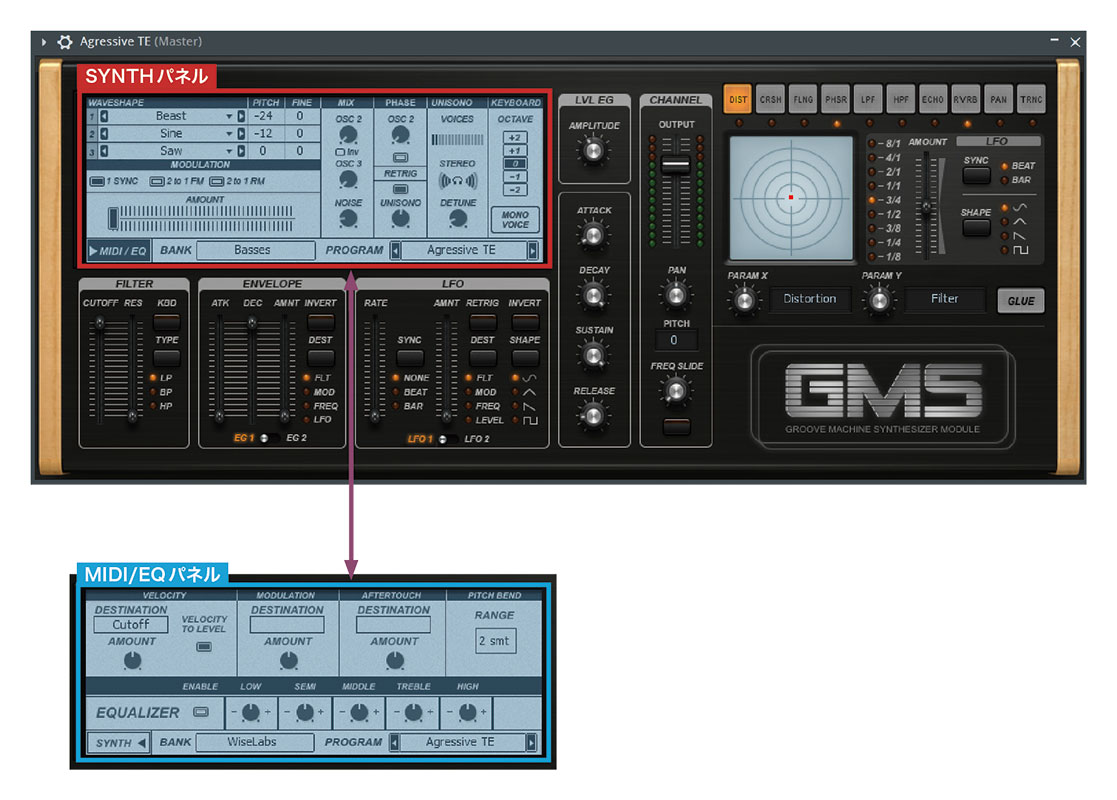Viewport: 1117px width, 800px height.
Task: Adjust the AMPLITUDE knob
Action: [x=593, y=150]
